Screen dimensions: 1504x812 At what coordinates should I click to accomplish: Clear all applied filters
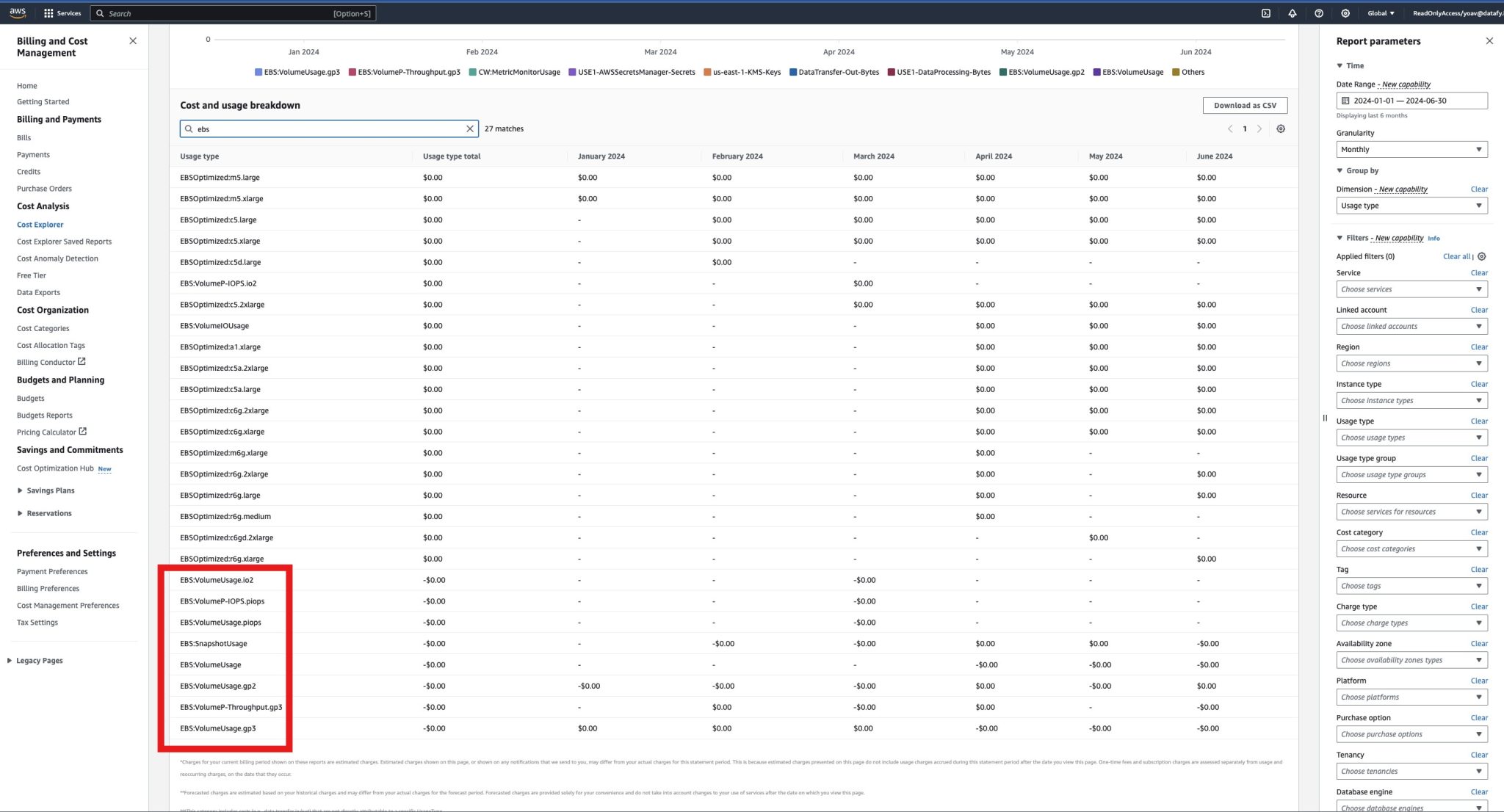(x=1456, y=256)
